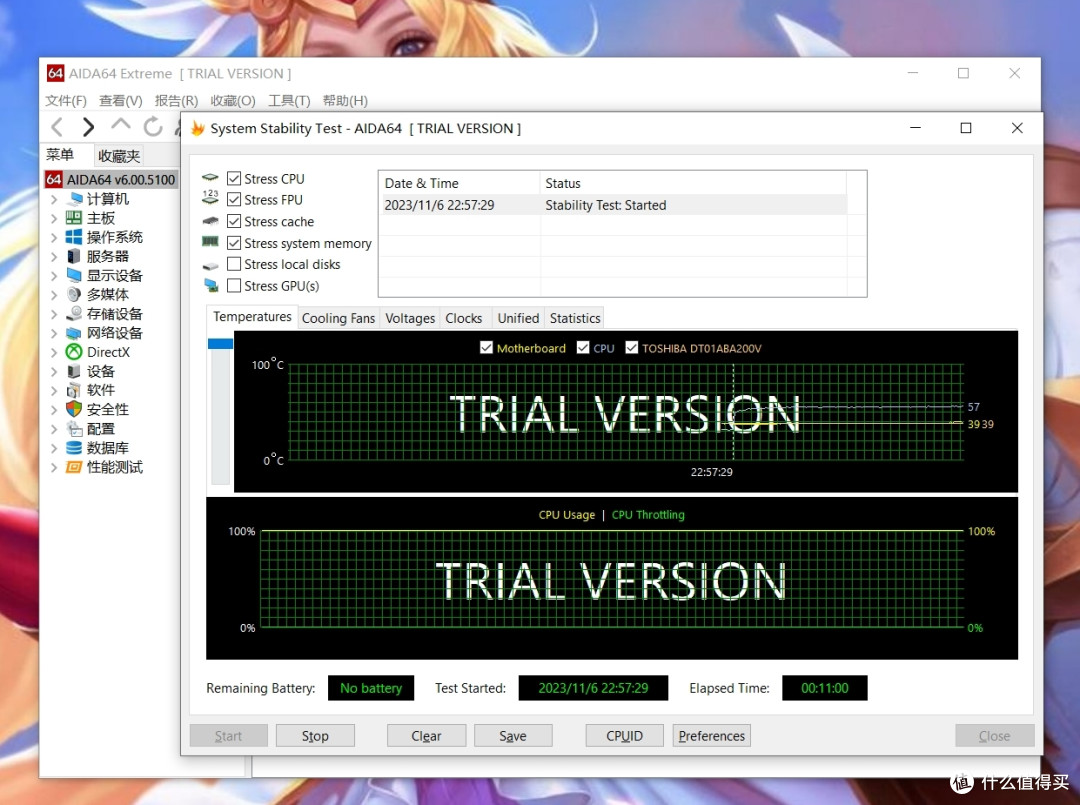Viewport: 1080px width, 805px height.
Task: Select the 性能测试 benchmark icon
Action: point(74,467)
